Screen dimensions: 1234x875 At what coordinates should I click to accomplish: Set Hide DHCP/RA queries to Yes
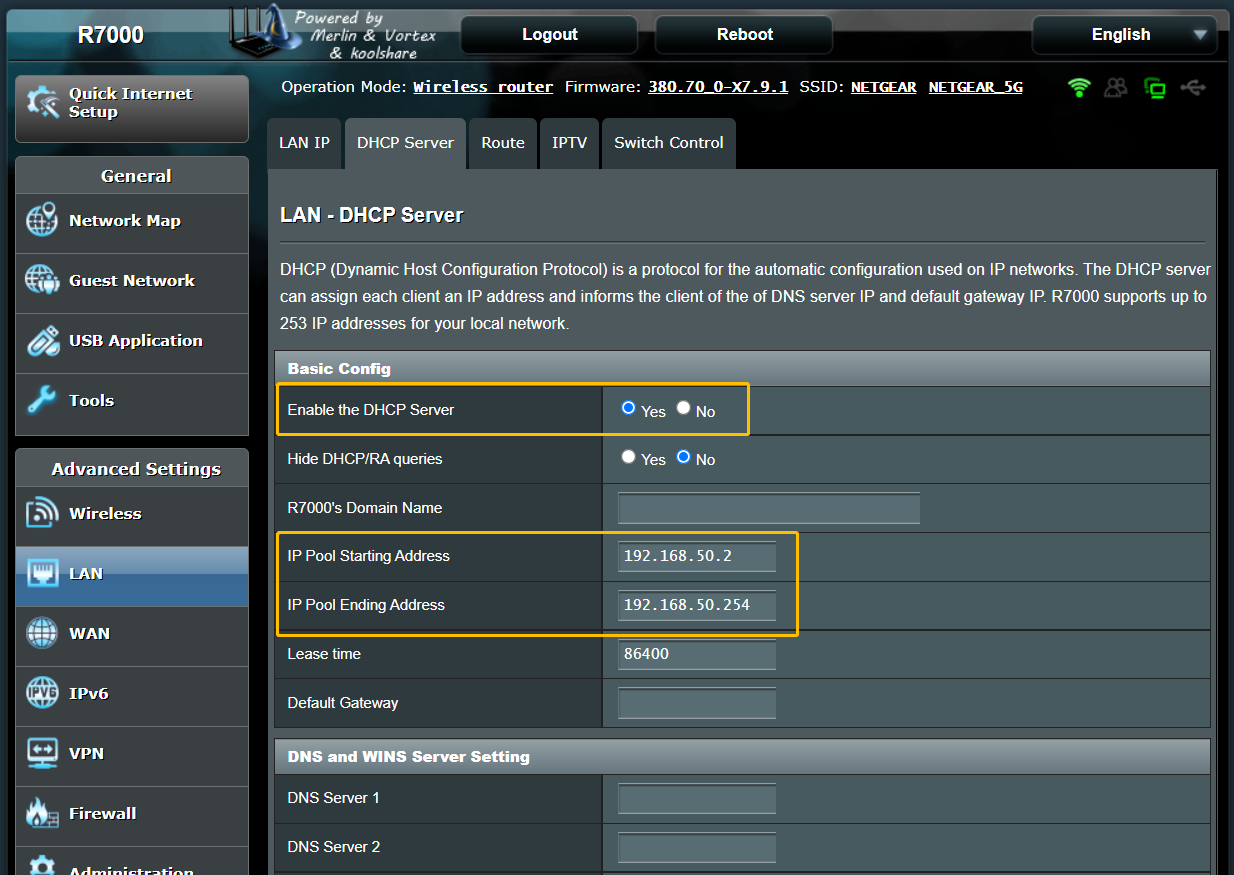628,459
